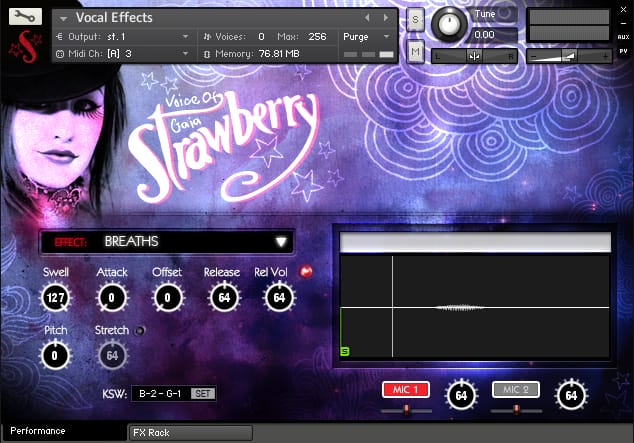Enable the Stretch toggle light
The image size is (634, 443).
pos(140,331)
